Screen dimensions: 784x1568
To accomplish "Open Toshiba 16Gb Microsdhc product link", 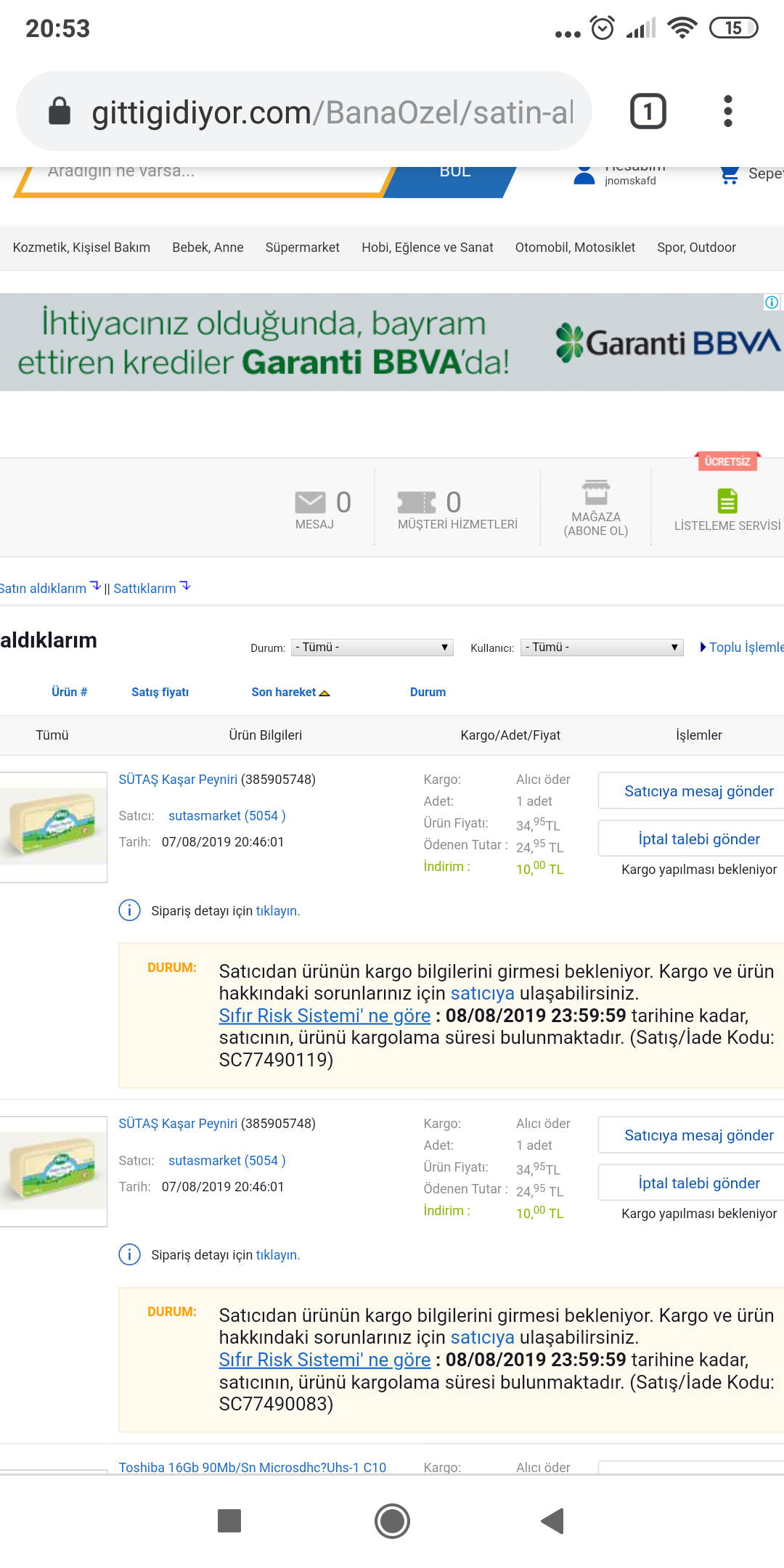I will (x=253, y=1467).
